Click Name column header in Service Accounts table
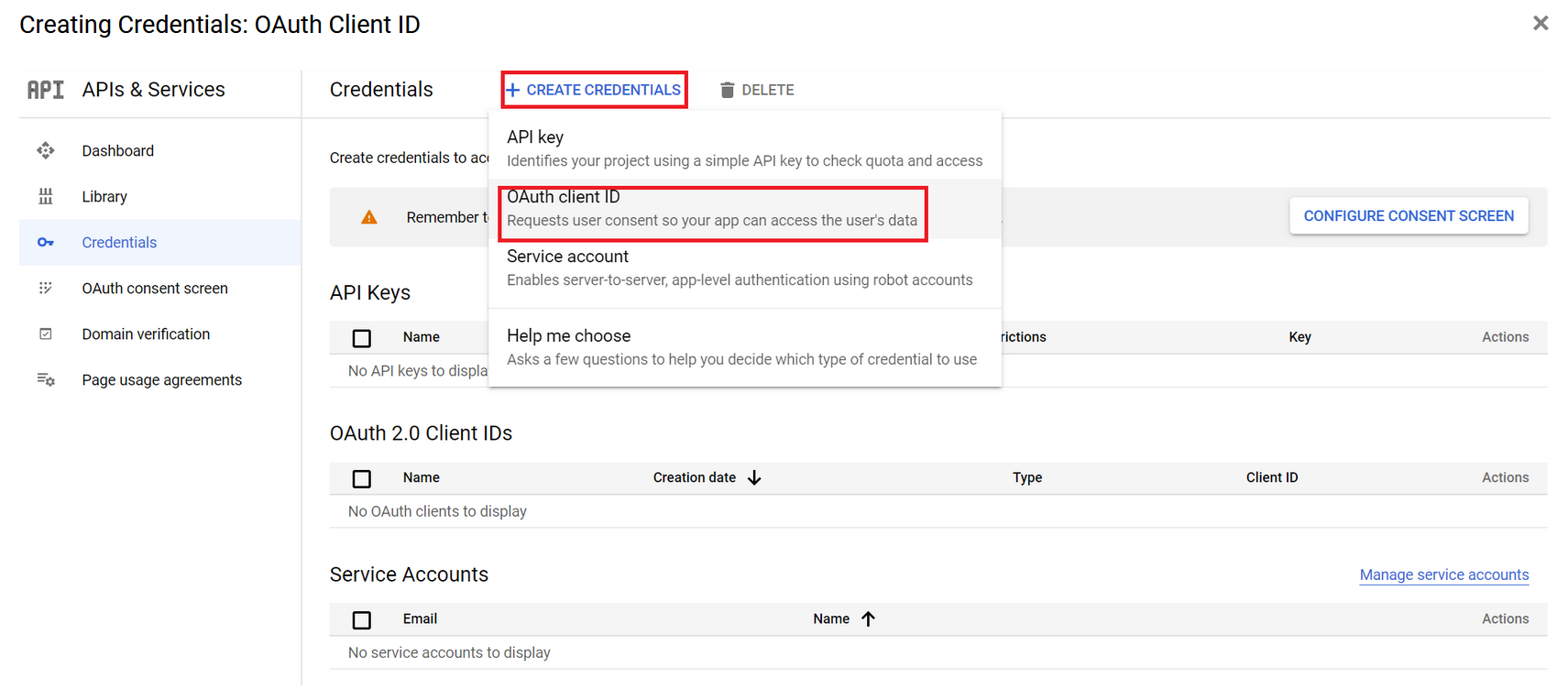This screenshot has height=700, width=1568. [x=831, y=618]
